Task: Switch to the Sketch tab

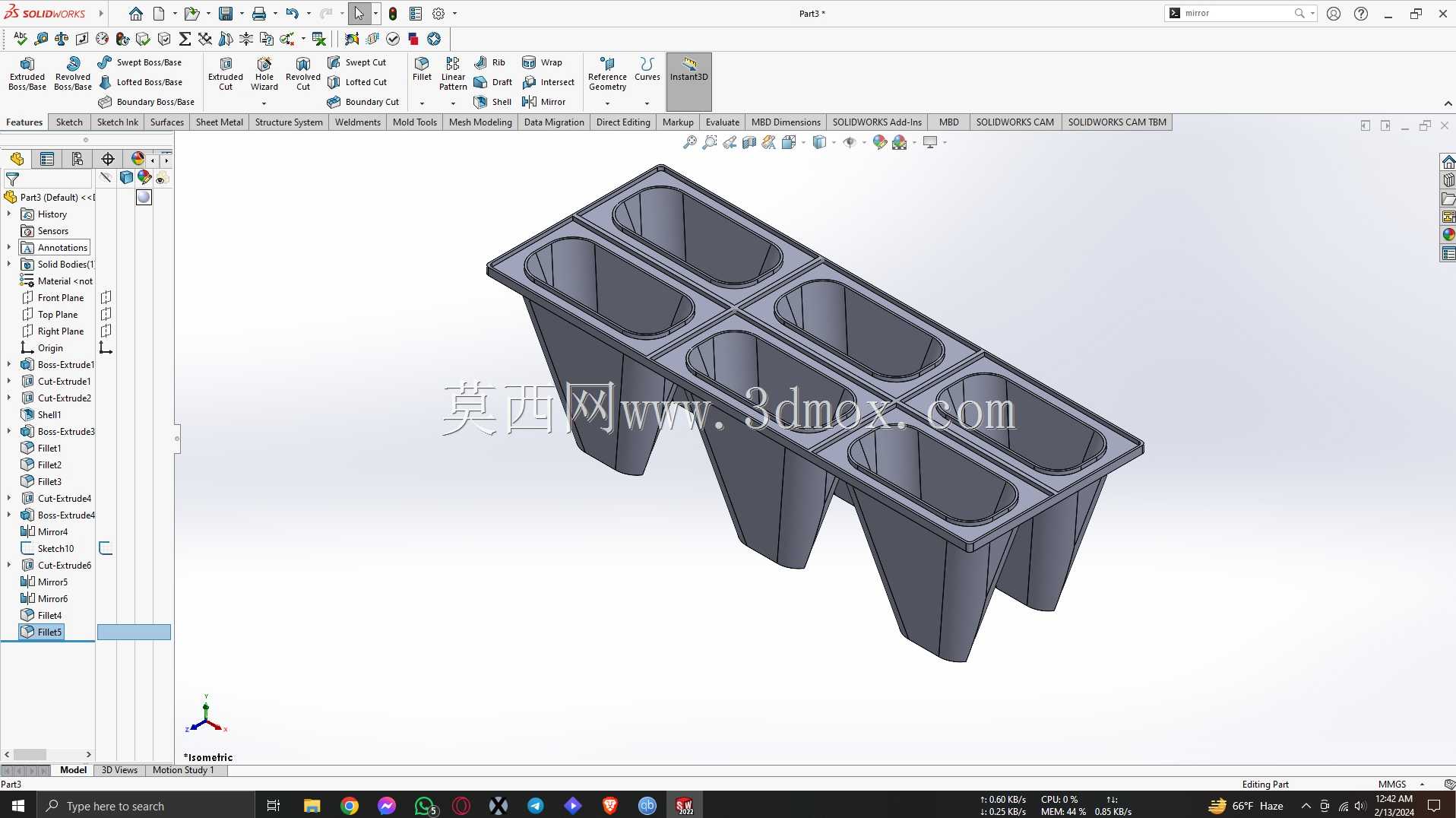Action: tap(69, 122)
